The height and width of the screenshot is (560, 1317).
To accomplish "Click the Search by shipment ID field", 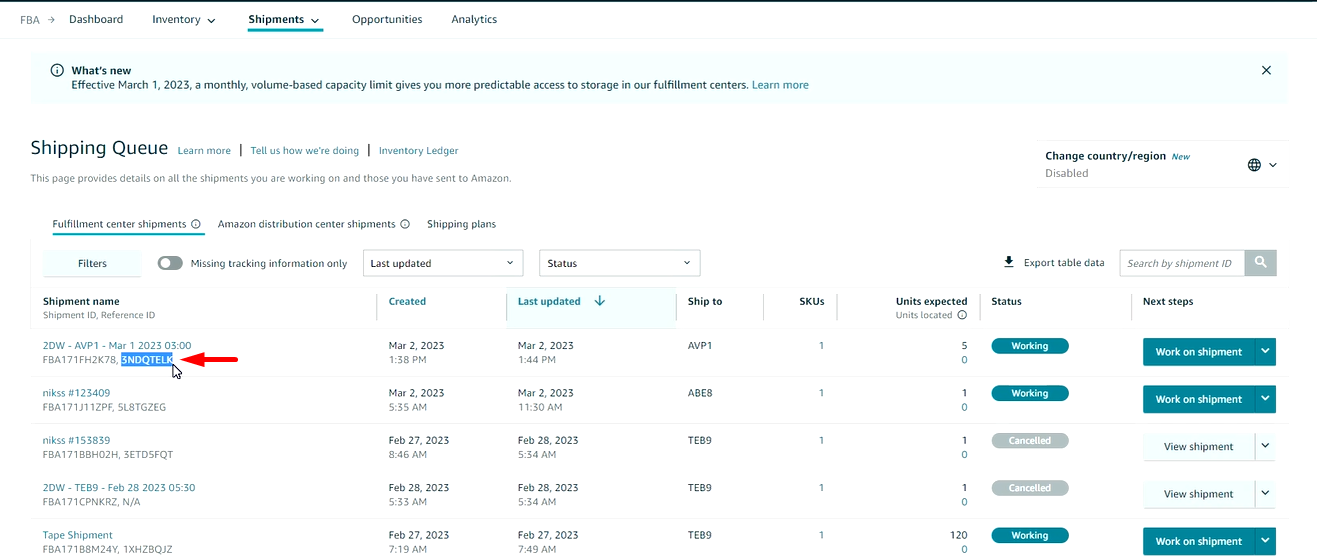I will [x=1181, y=263].
